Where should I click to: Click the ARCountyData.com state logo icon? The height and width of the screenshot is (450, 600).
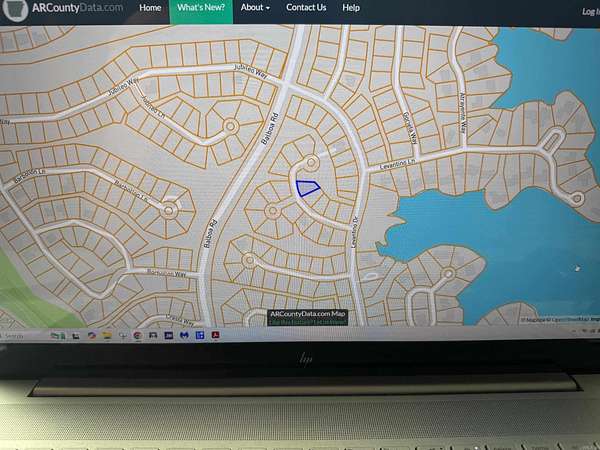(14, 9)
